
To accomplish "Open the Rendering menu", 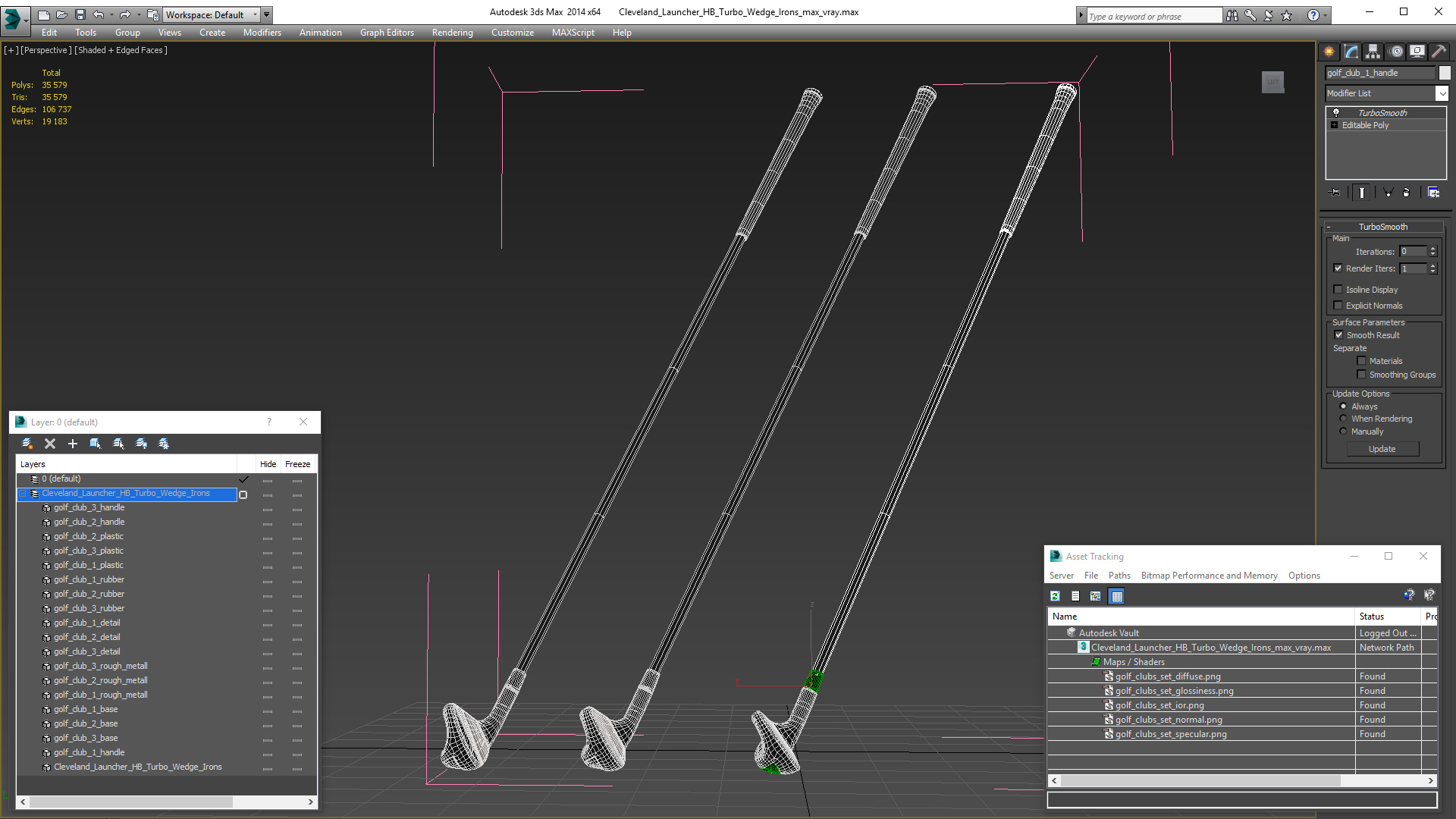I will coord(452,33).
